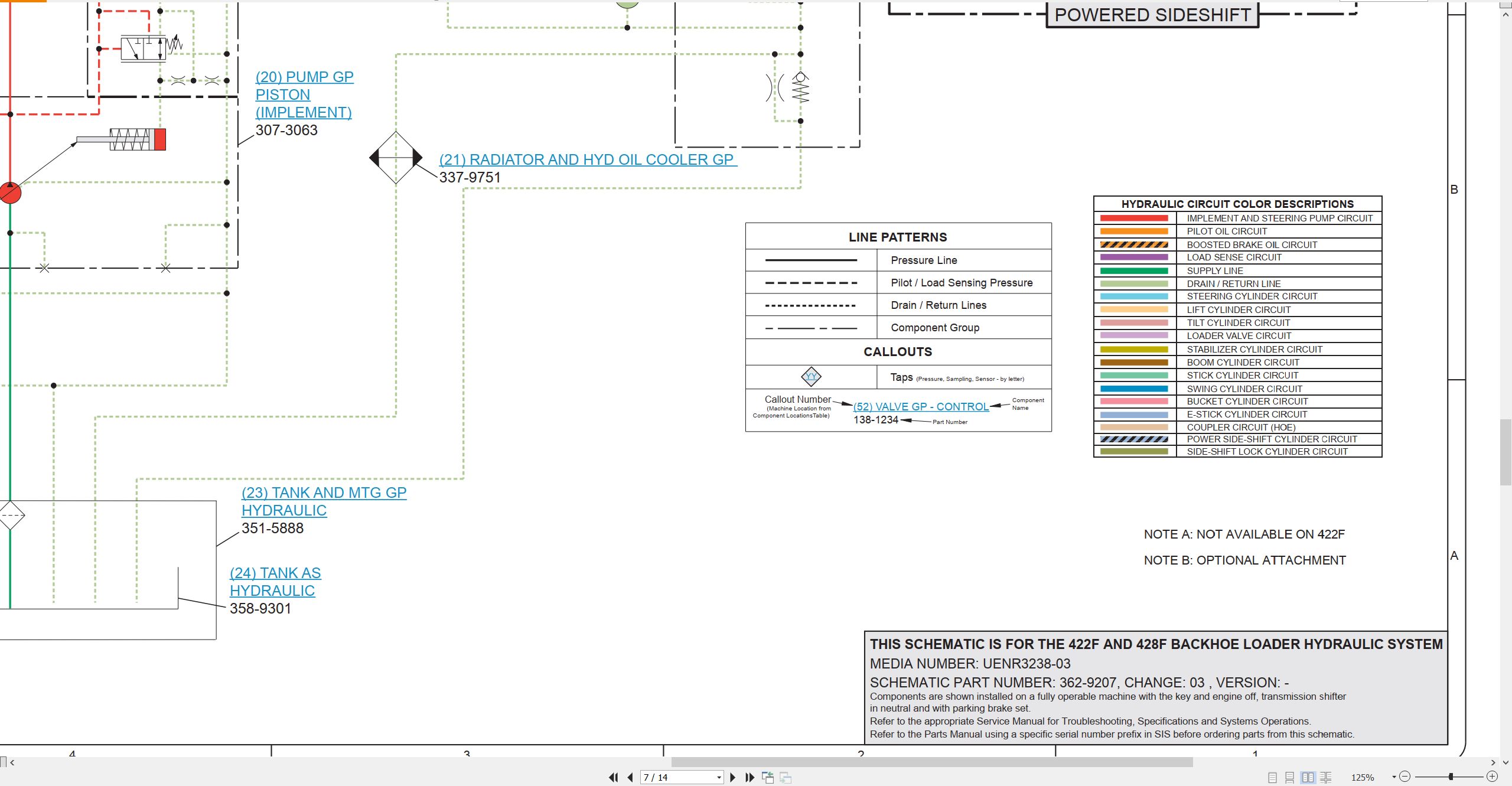Screen dimensions: 1512x786
Task: Click the Pilot / Load Sensing Pressure entry
Action: (962, 282)
